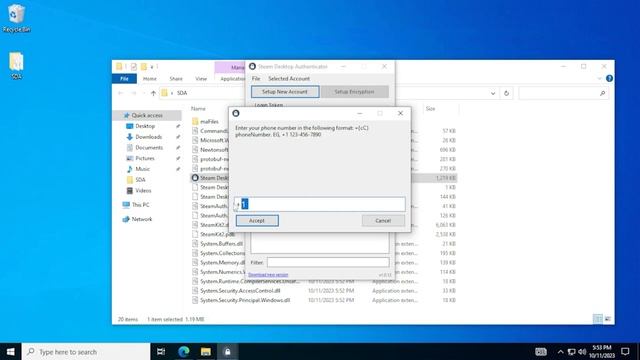Open the Recycle Bin desktop icon
The width and height of the screenshot is (640, 360).
pos(16,18)
